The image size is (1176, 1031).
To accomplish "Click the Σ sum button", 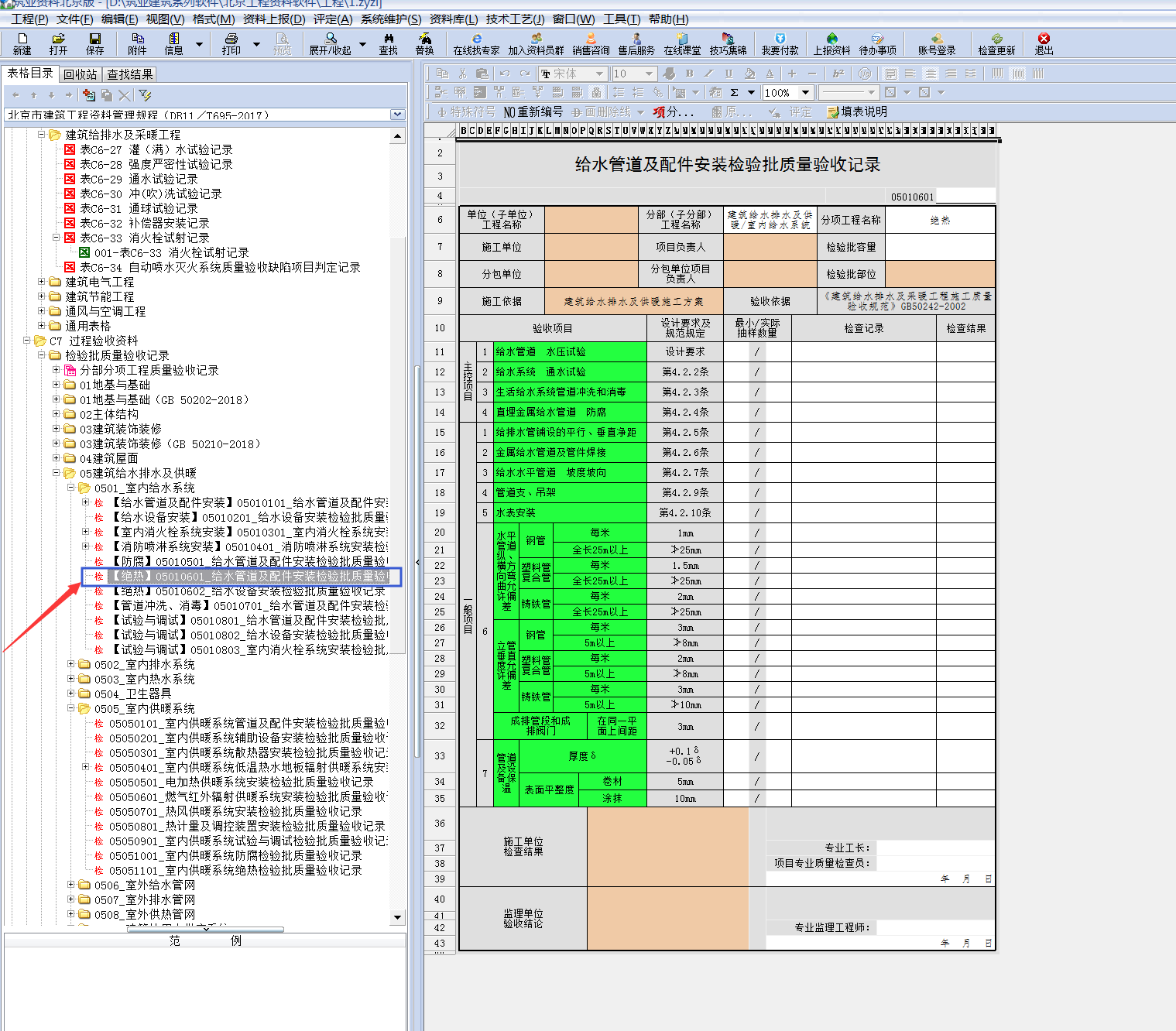I will click(x=734, y=93).
